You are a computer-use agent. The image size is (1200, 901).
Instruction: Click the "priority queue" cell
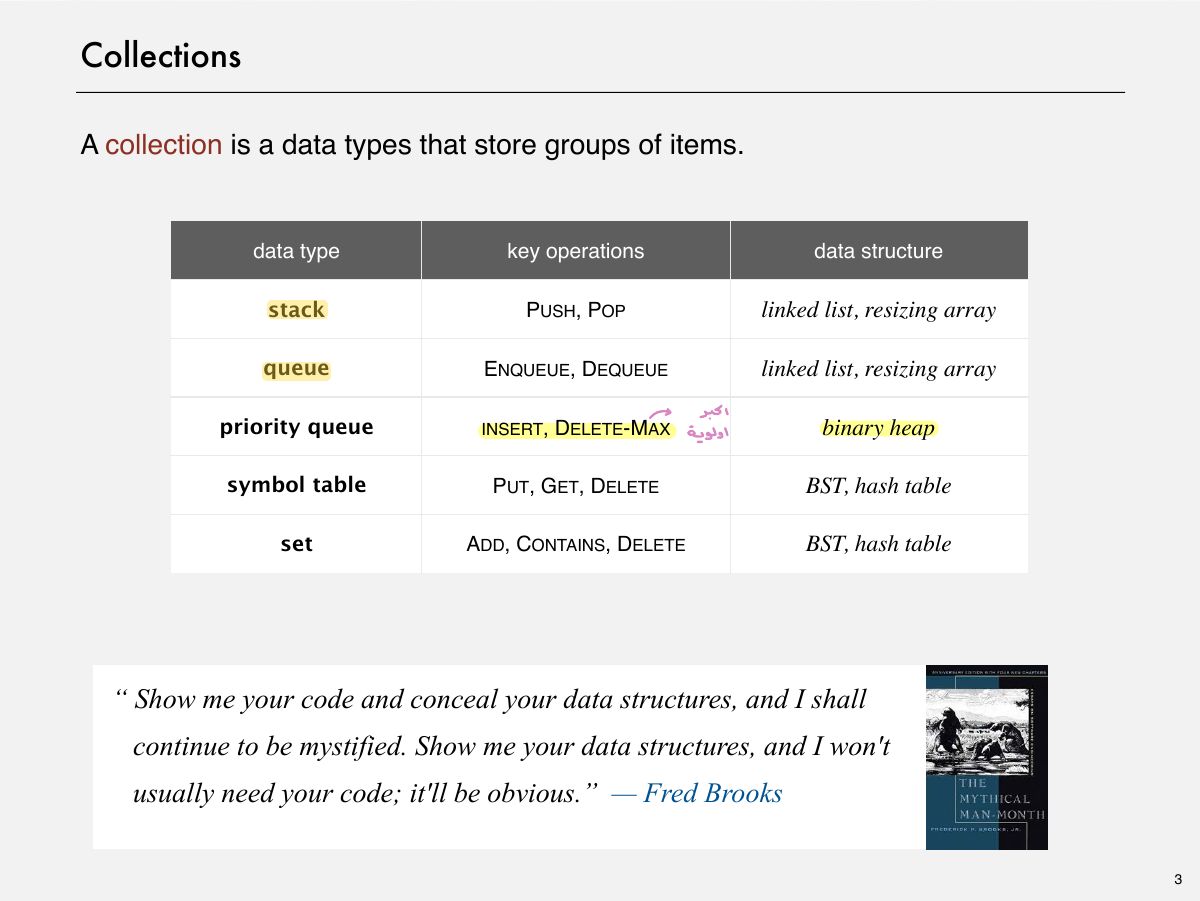[296, 427]
